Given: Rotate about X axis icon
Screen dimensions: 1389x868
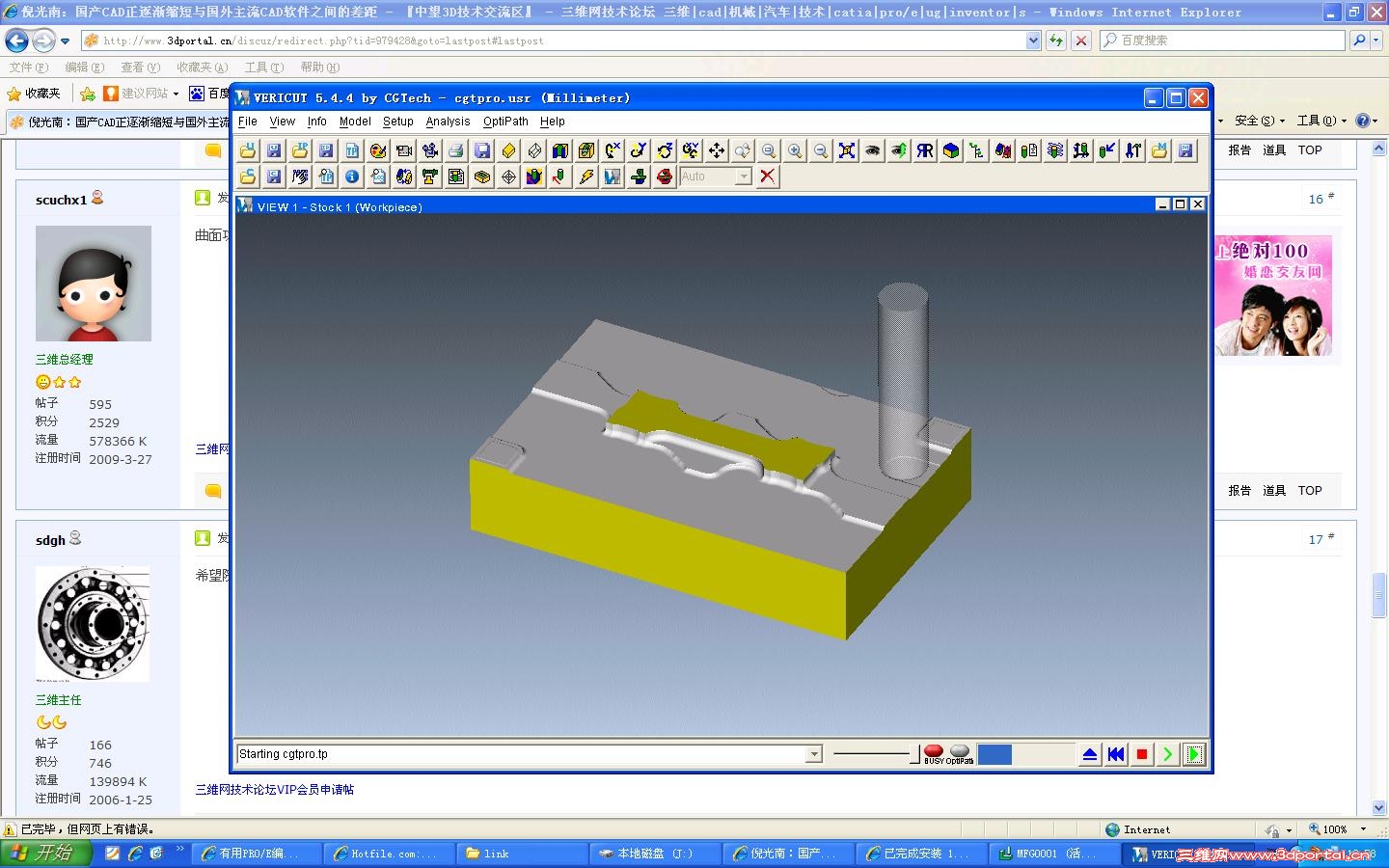Looking at the screenshot, I should (613, 150).
